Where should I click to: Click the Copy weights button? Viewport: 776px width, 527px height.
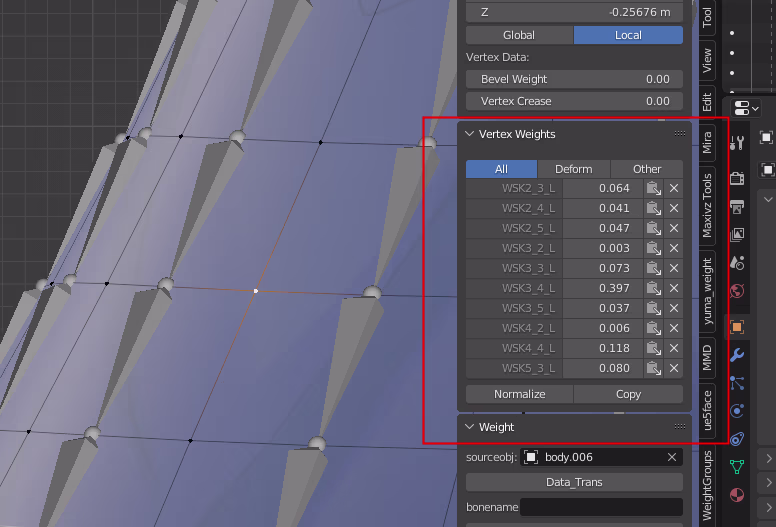pyautogui.click(x=629, y=394)
